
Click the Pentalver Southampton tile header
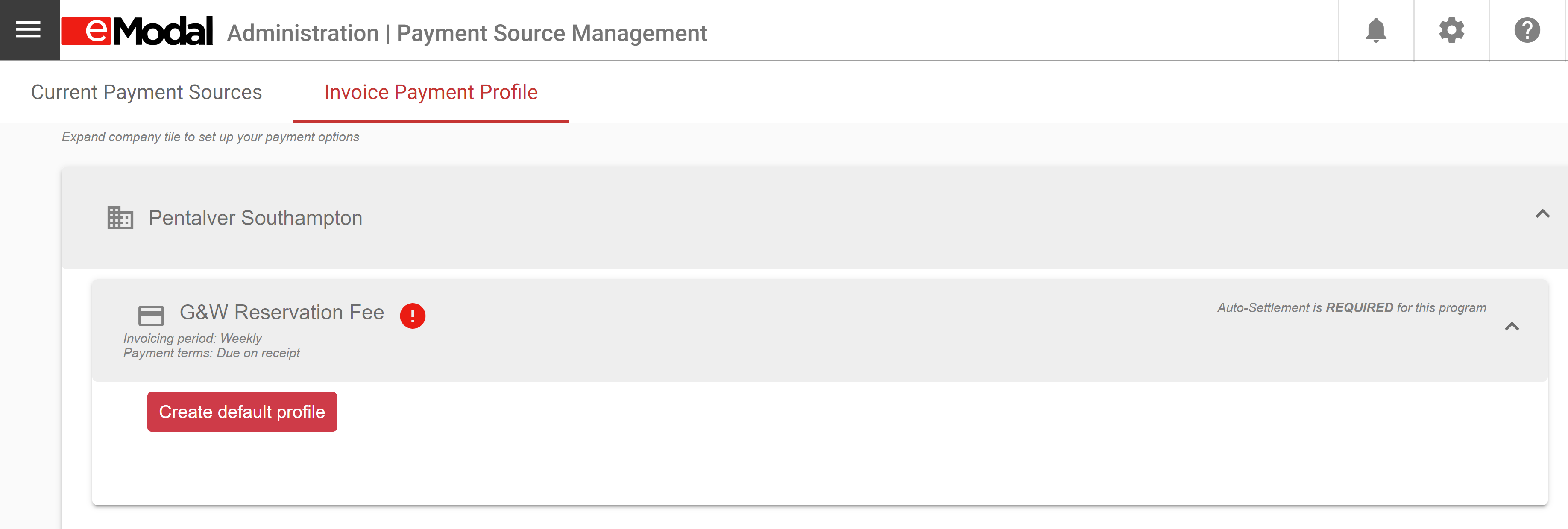tap(815, 218)
